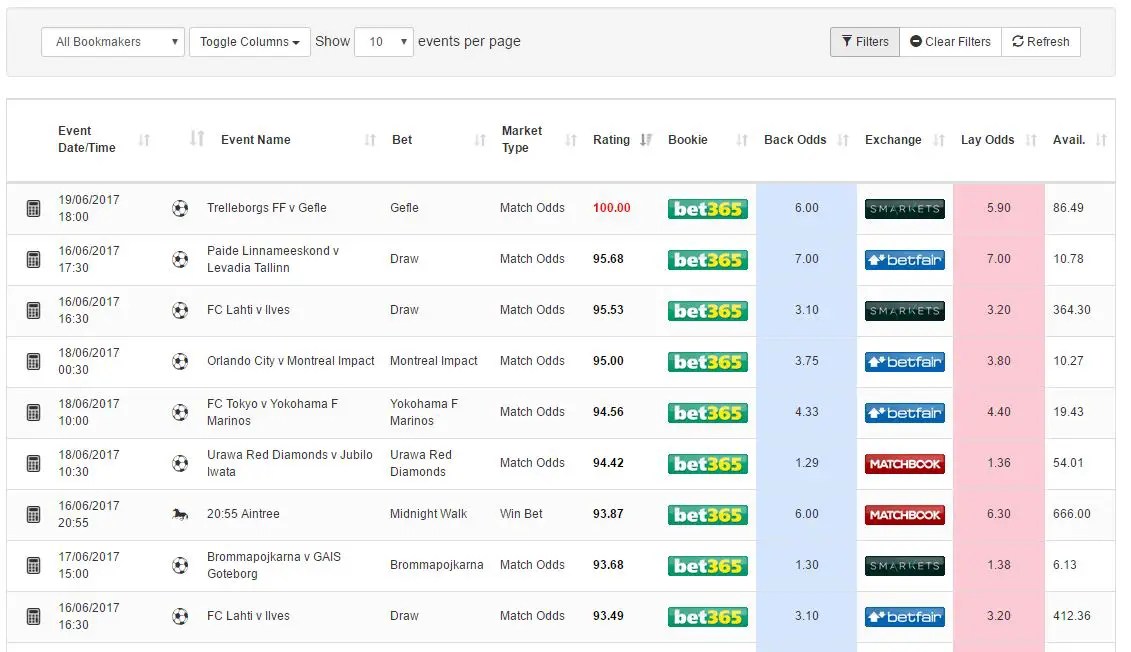Viewport: 1131px width, 652px height.
Task: Click the bet365 logo in the Midnight Walk row
Action: 708,514
